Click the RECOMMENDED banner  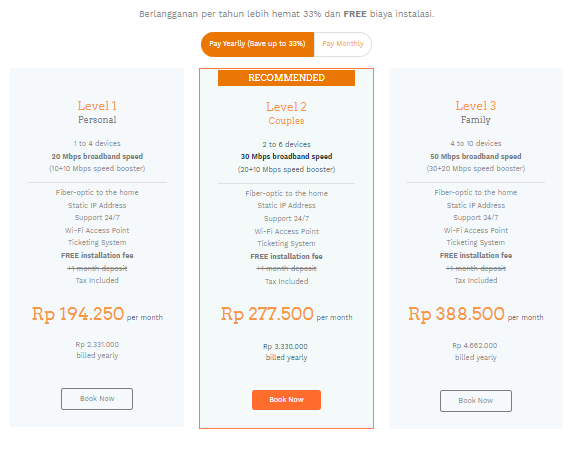coord(286,78)
